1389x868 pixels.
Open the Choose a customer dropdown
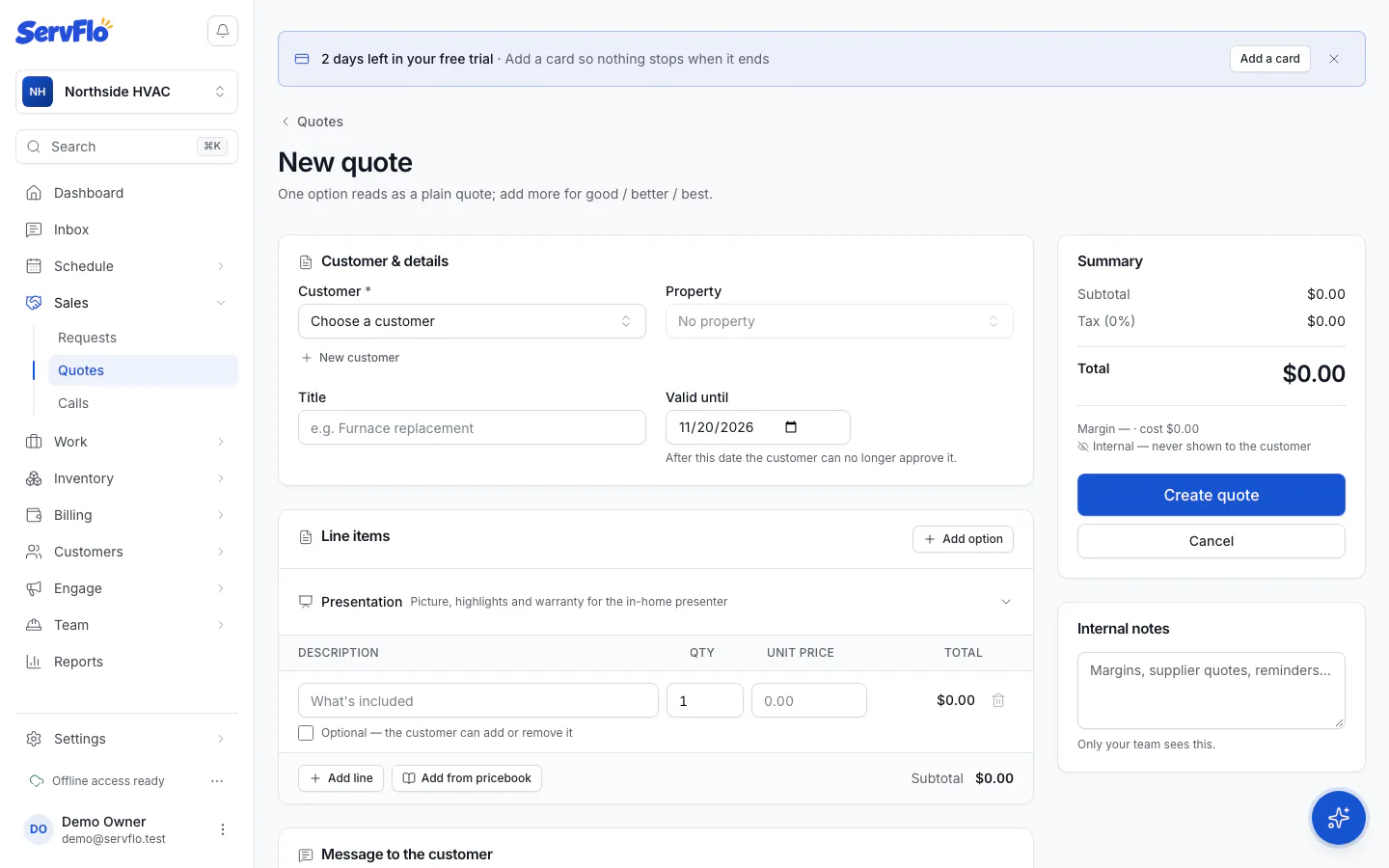(x=472, y=321)
